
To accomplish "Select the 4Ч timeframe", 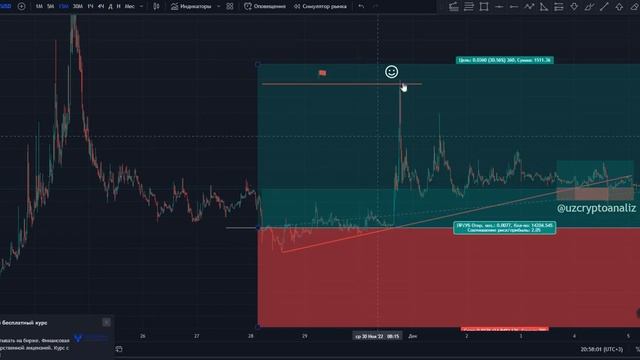I will tap(101, 6).
